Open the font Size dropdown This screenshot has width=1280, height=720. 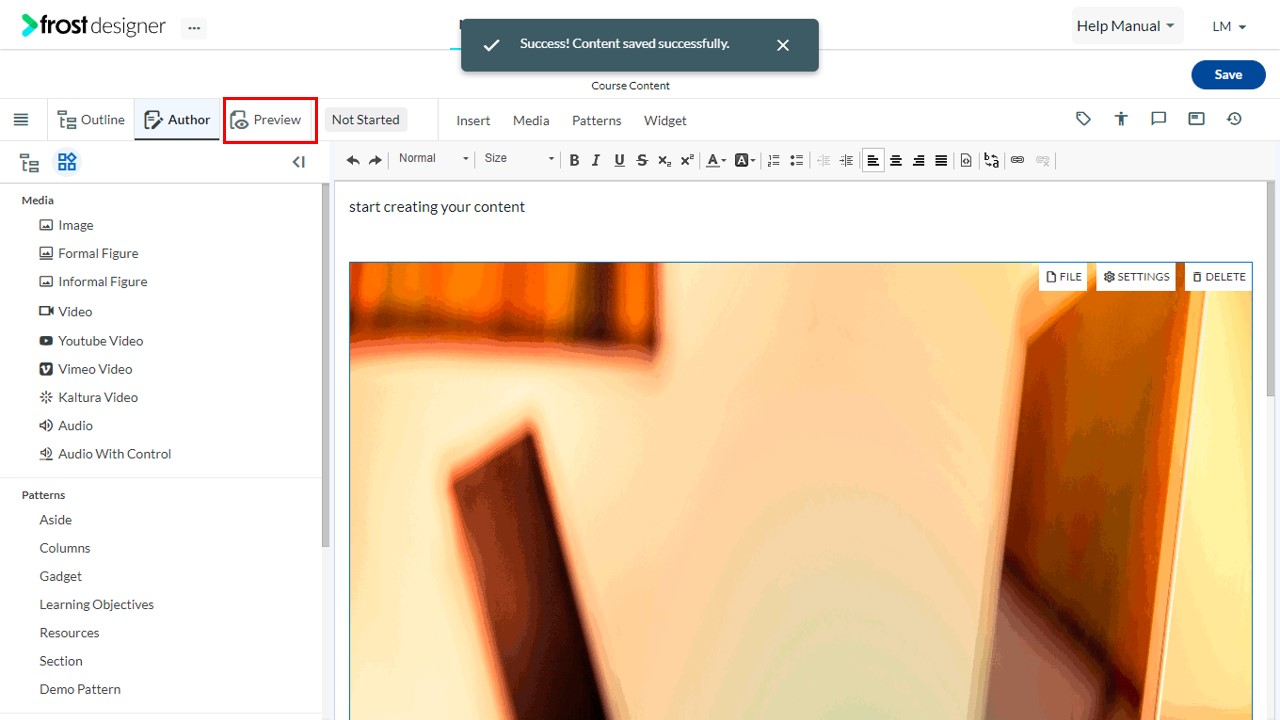click(x=518, y=159)
